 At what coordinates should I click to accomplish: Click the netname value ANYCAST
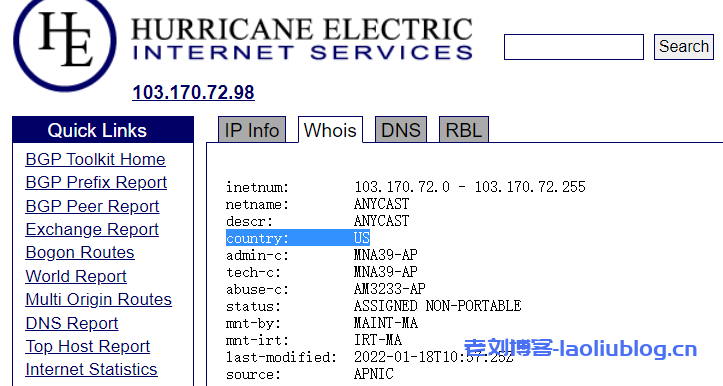coord(381,204)
